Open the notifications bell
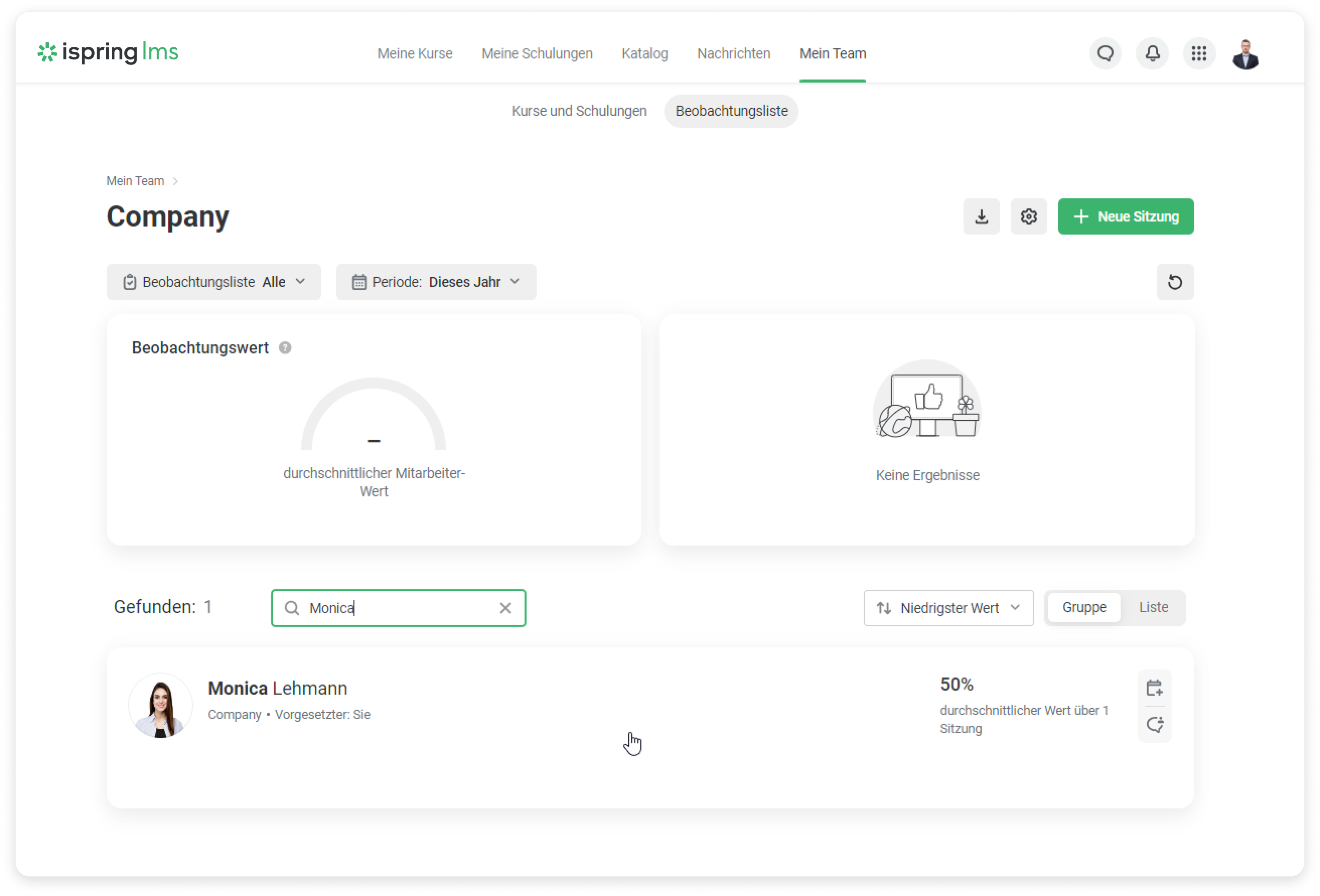This screenshot has height=896, width=1320. tap(1152, 53)
